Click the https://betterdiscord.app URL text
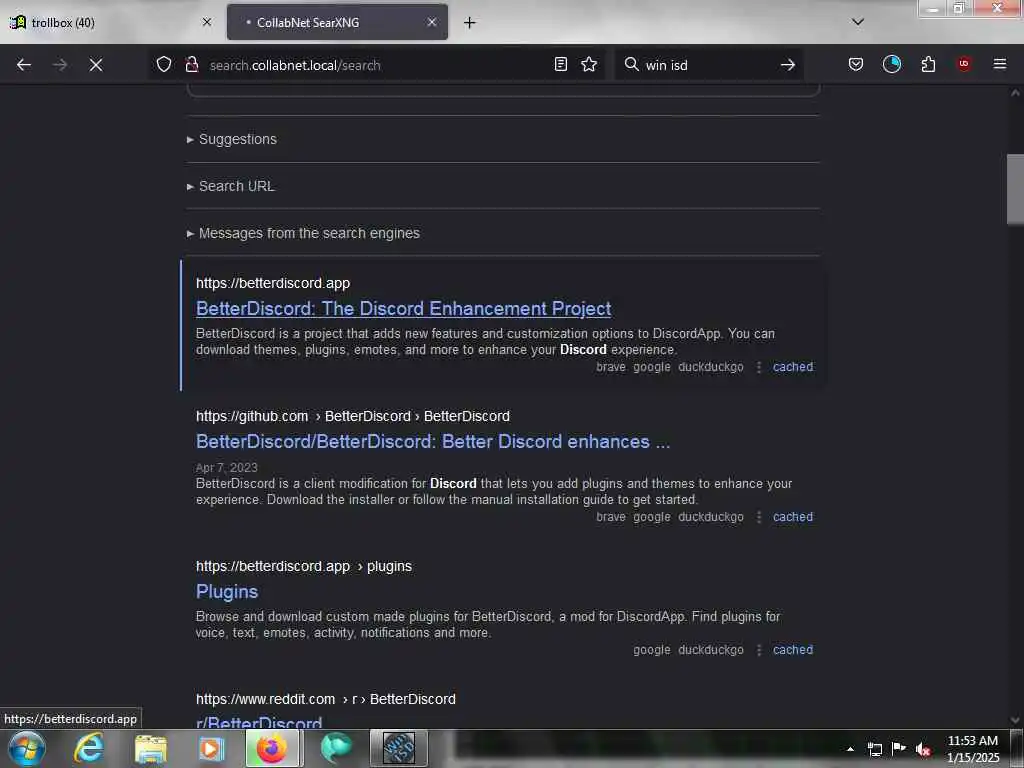1024x768 pixels. [273, 283]
